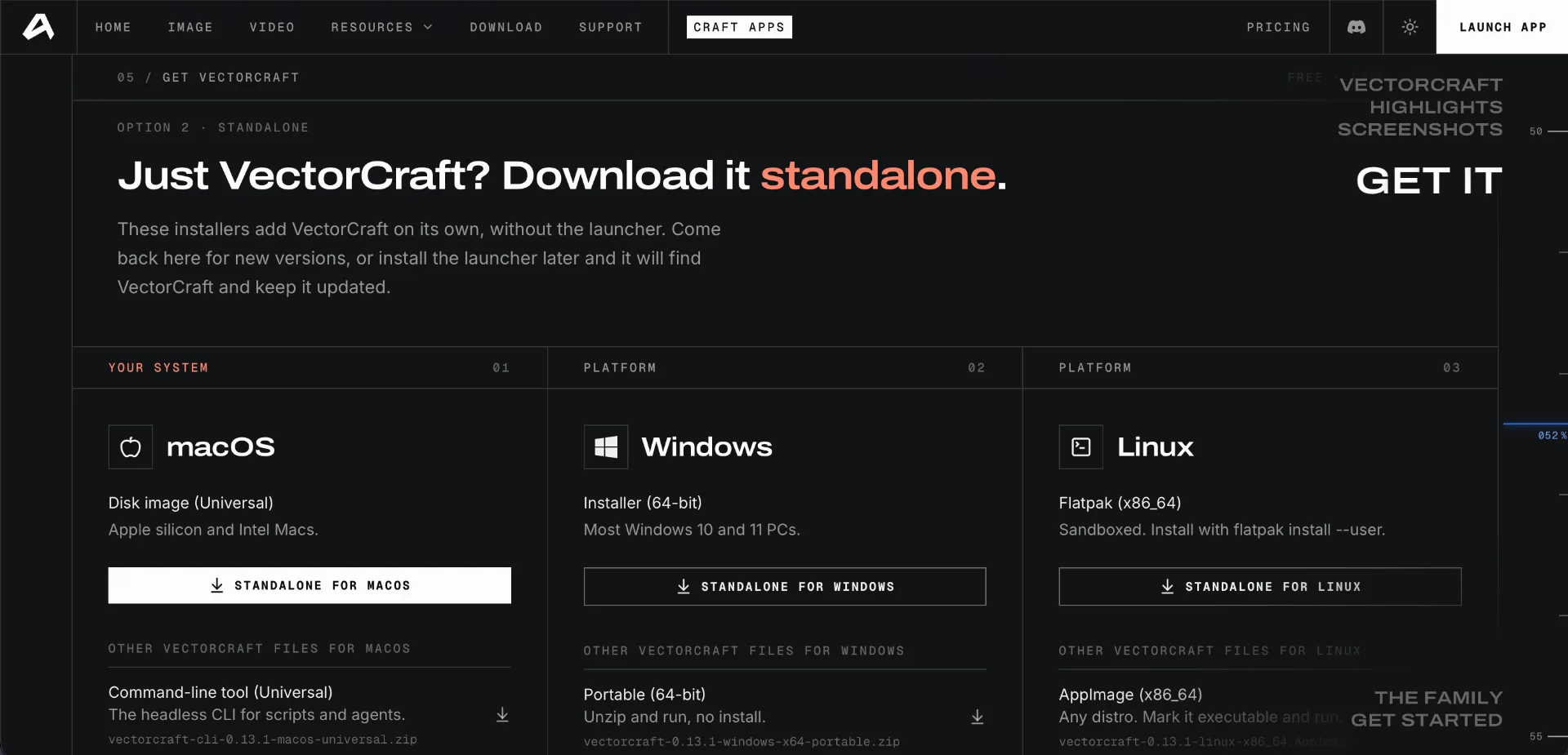Toggle the light/dark theme sun icon

point(1410,27)
